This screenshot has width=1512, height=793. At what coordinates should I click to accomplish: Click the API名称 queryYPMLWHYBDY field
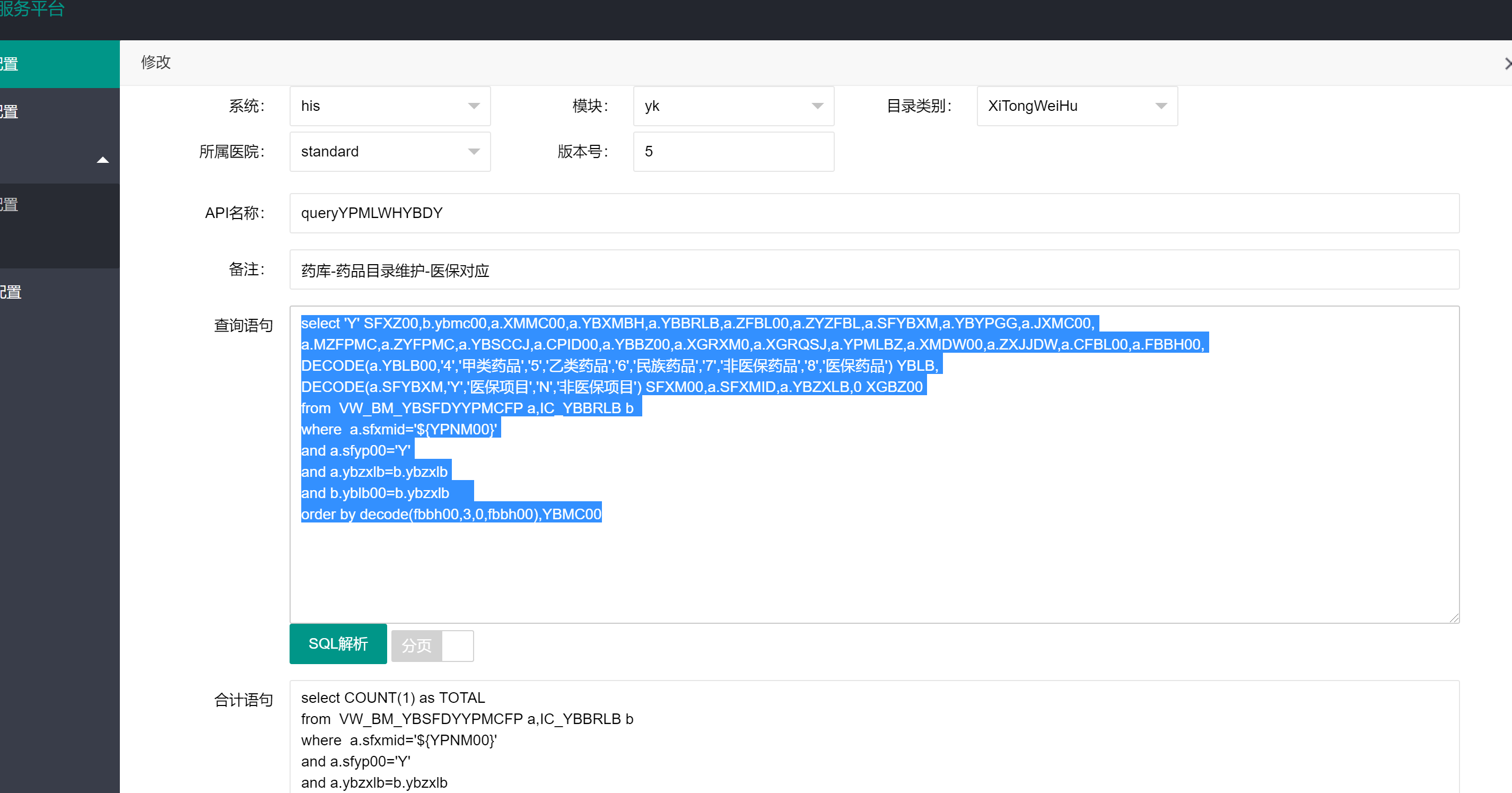click(x=873, y=213)
